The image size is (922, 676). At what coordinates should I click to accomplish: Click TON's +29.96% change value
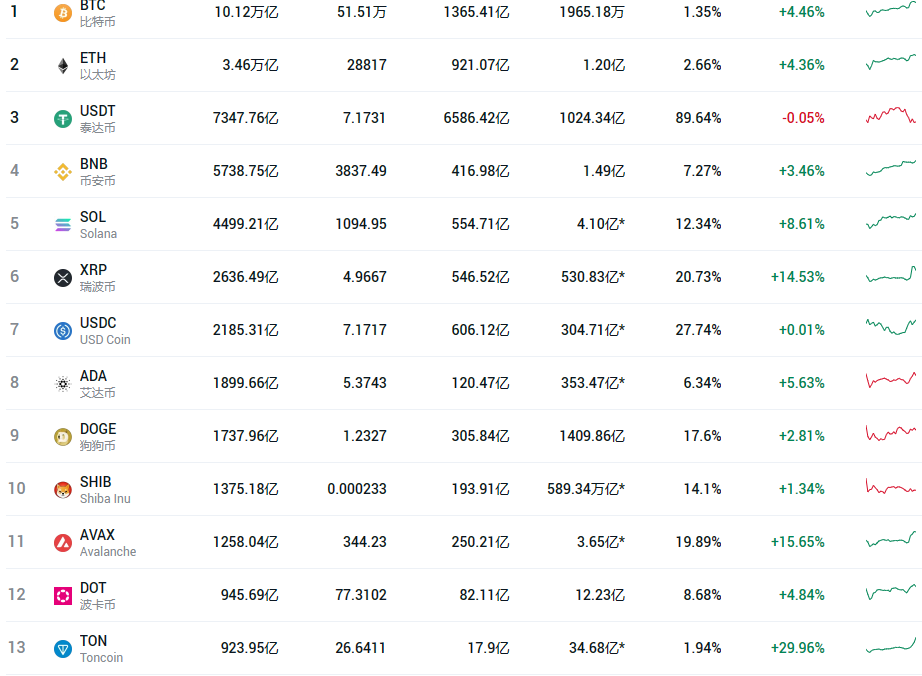coord(797,648)
